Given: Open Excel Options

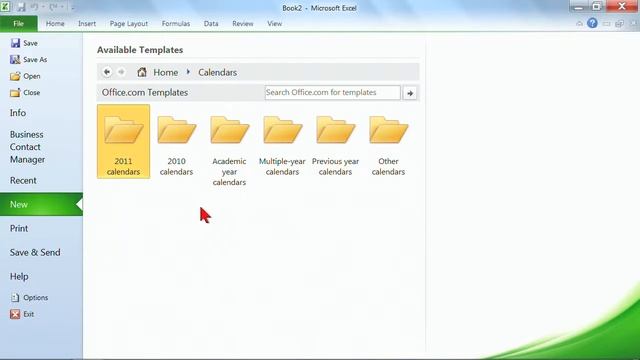Looking at the screenshot, I should (29, 298).
